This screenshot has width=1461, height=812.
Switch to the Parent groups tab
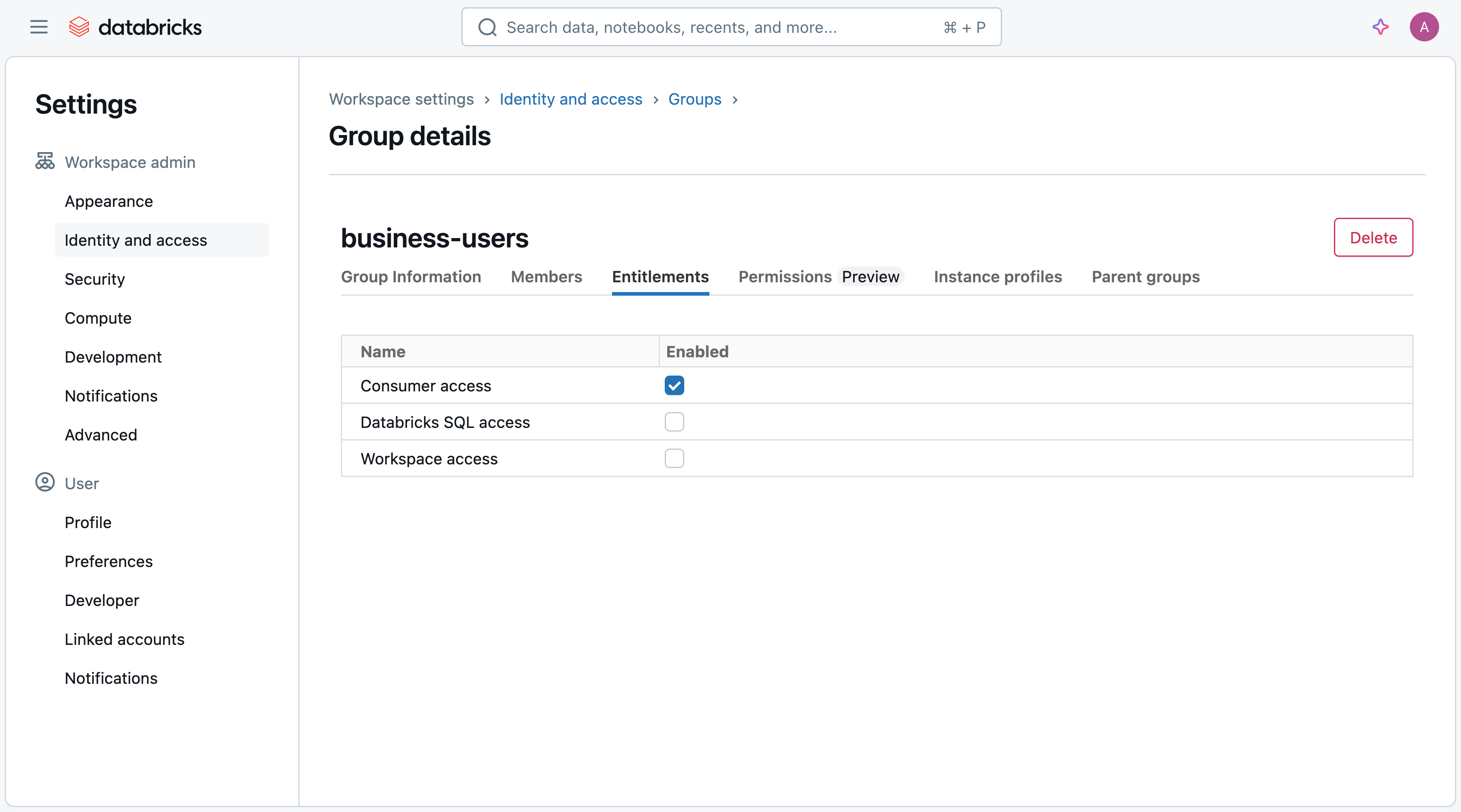click(1145, 277)
